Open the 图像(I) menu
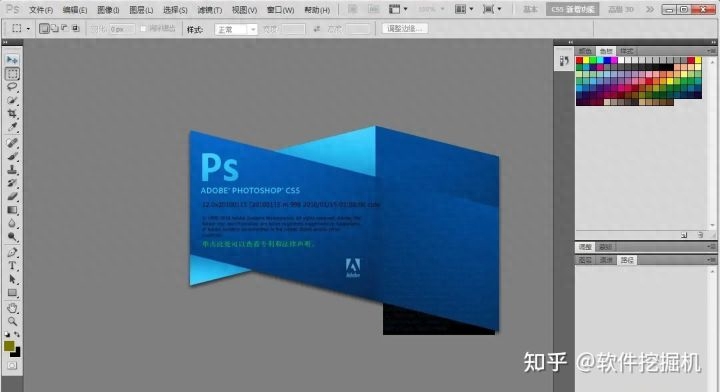Image resolution: width=720 pixels, height=392 pixels. coord(108,10)
